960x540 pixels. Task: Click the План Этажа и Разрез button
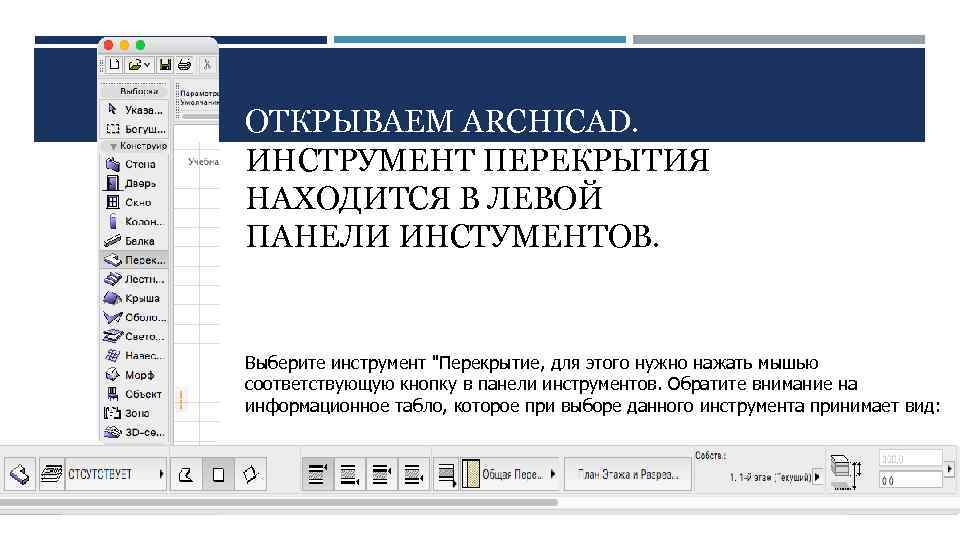coord(628,474)
